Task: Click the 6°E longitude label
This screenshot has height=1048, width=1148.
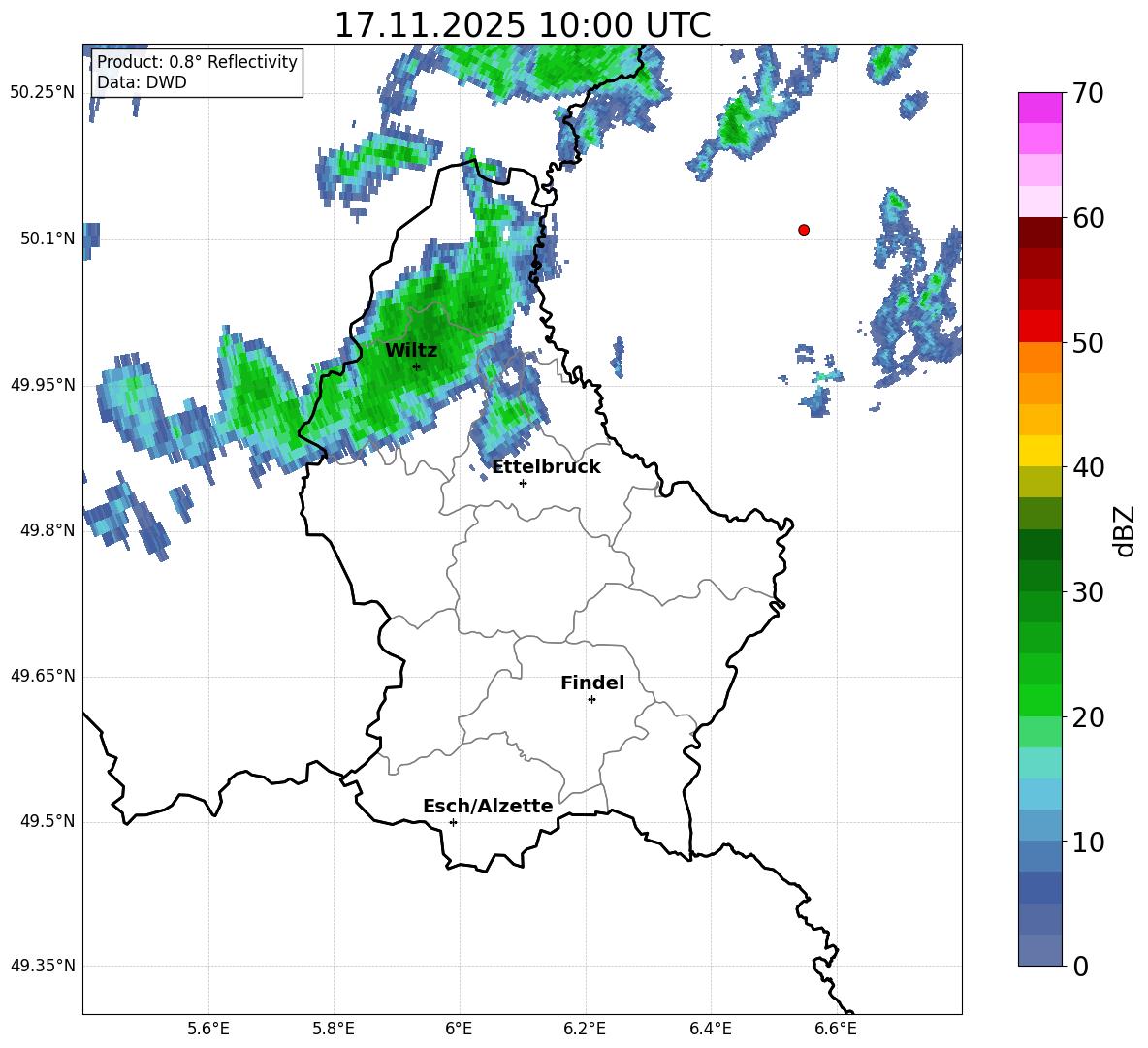Action: [x=459, y=1030]
